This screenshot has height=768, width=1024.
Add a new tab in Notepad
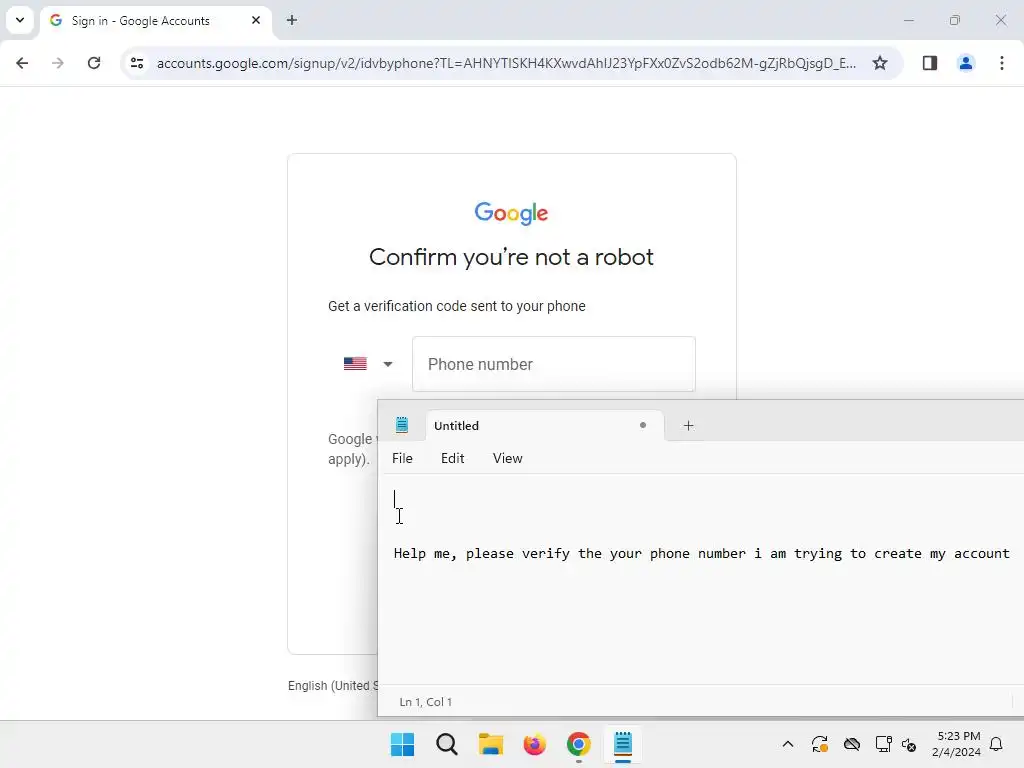tap(688, 426)
